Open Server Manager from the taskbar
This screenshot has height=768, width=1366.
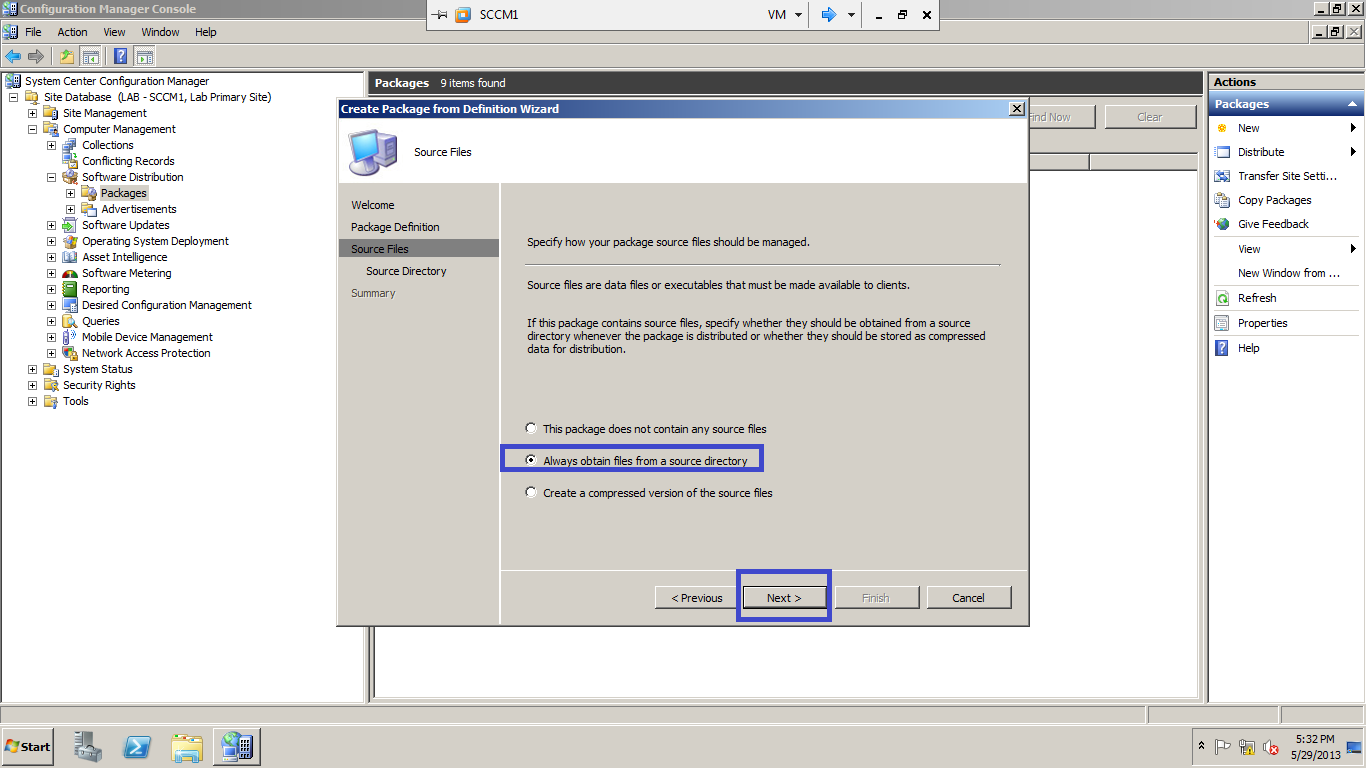[x=88, y=747]
